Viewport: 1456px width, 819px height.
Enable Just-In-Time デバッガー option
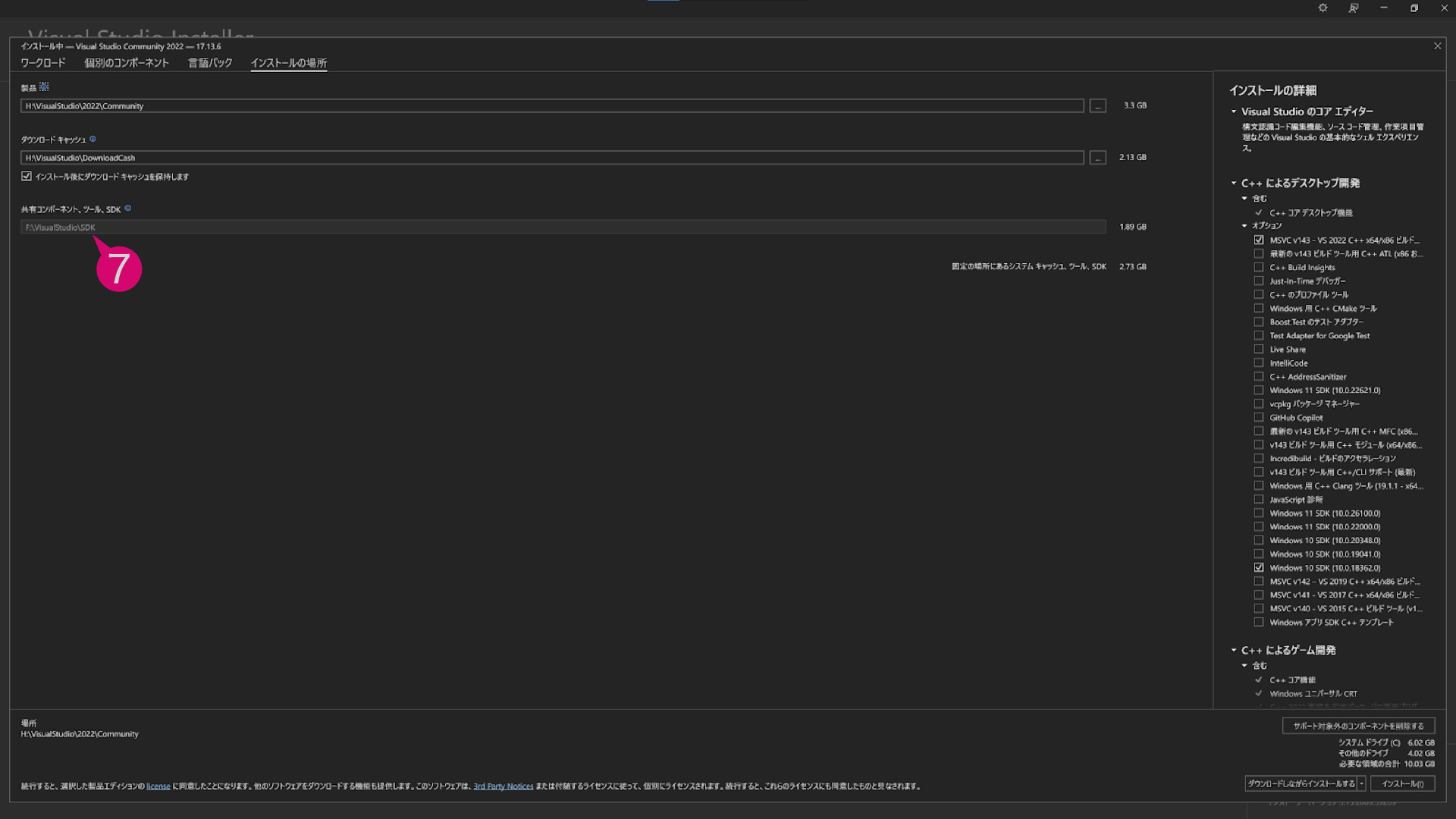(1259, 281)
